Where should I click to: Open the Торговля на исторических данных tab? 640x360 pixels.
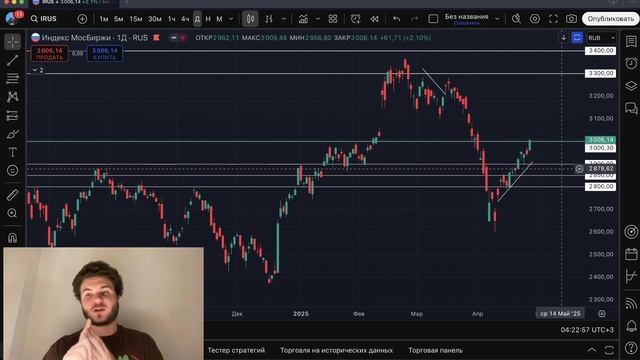336,350
